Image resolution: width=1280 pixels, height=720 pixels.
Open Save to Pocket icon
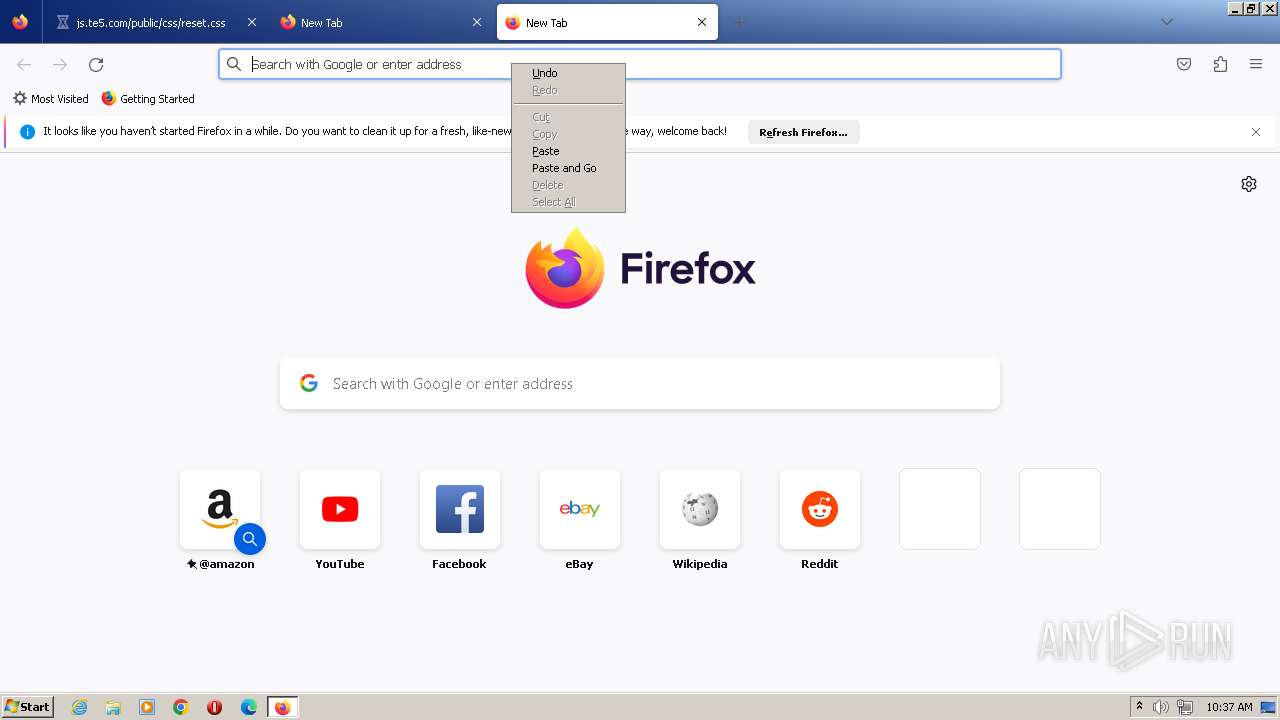1184,64
